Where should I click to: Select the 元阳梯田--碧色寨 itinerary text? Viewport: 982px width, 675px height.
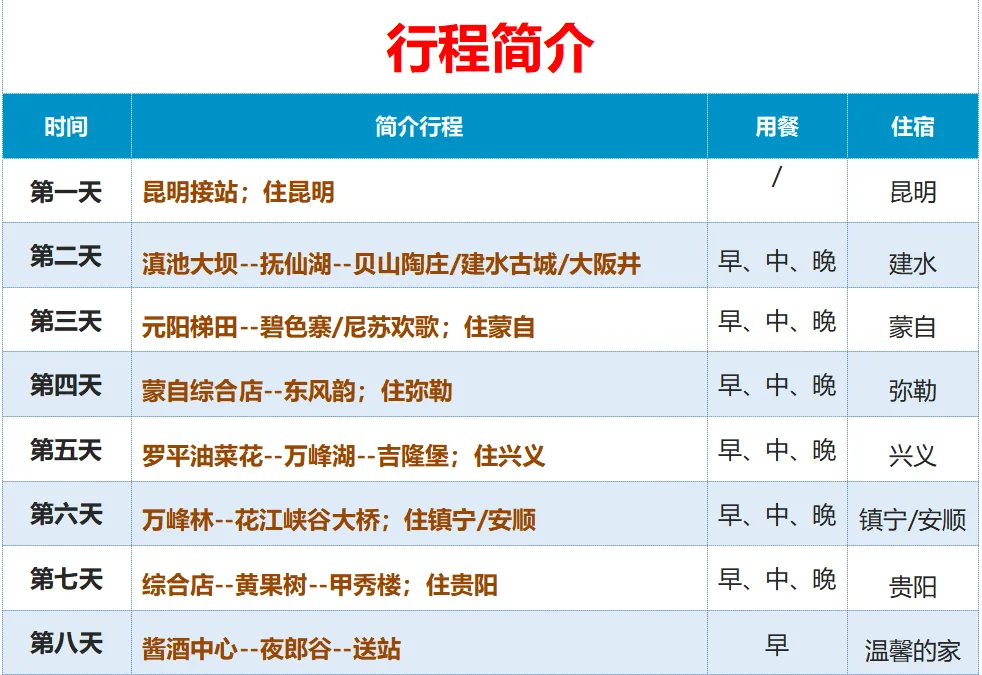(338, 327)
